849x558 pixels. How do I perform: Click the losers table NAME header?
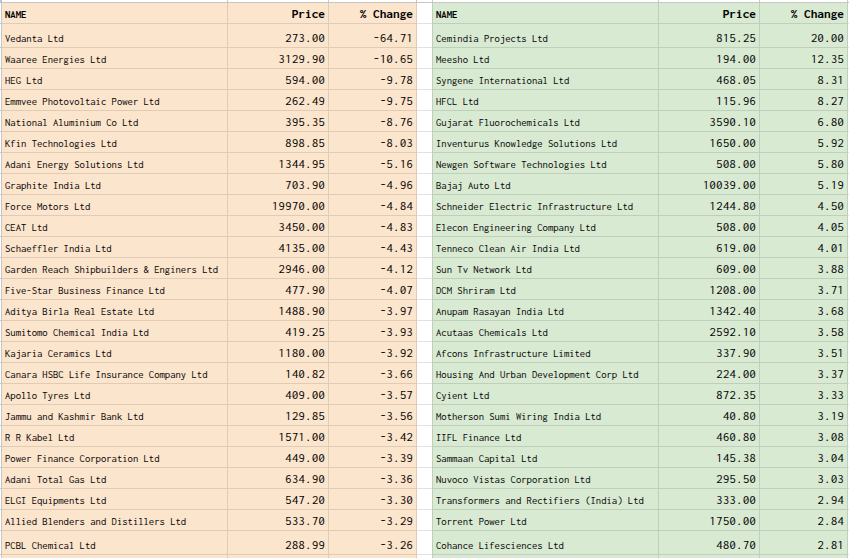[x=114, y=14]
